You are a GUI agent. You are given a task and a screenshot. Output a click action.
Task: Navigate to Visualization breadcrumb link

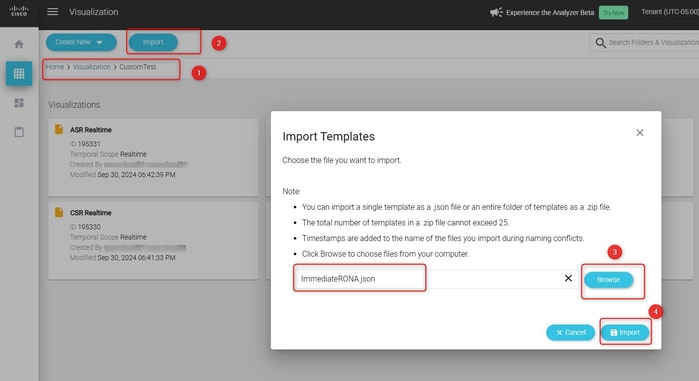tap(91, 67)
